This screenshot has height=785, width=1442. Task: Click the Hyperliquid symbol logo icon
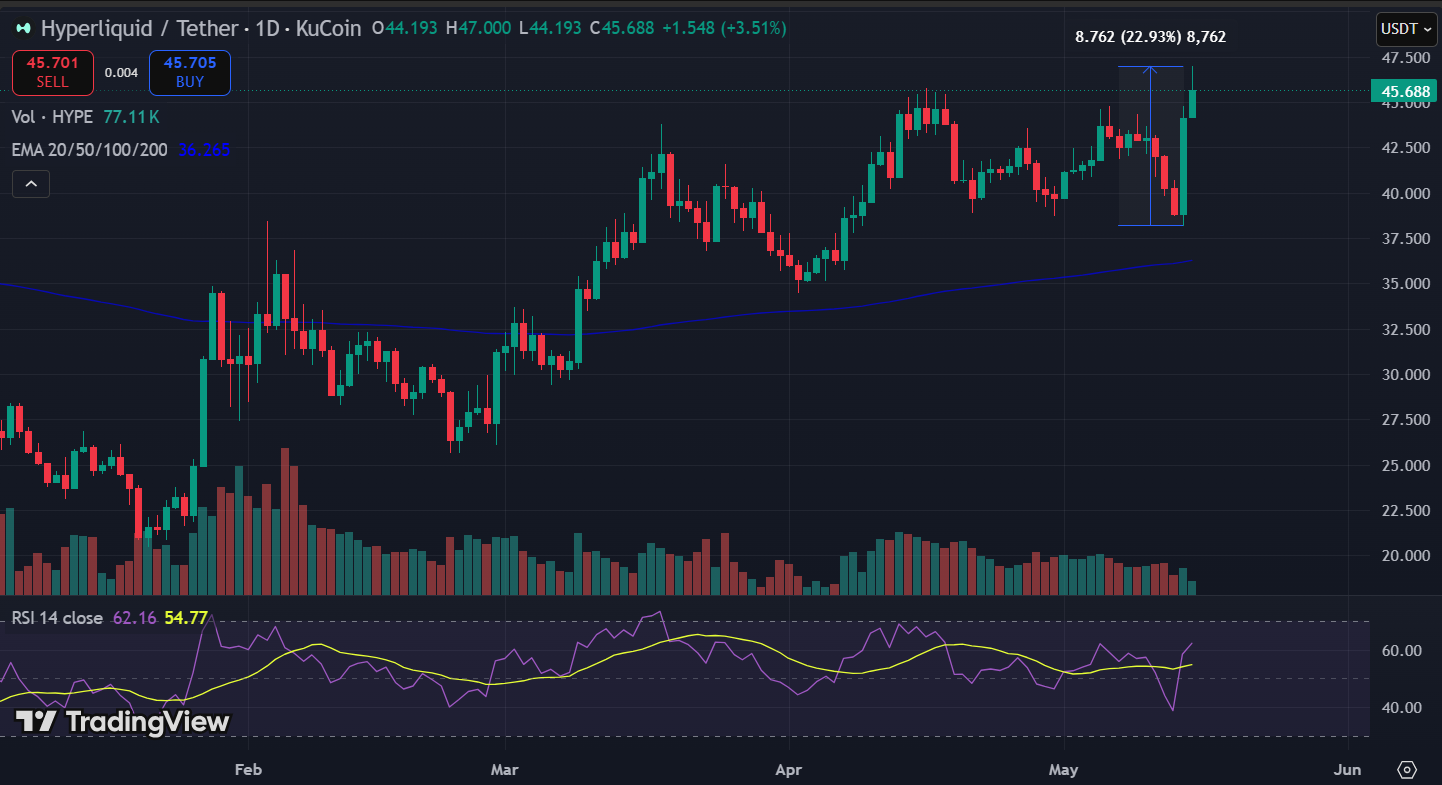pyautogui.click(x=23, y=29)
